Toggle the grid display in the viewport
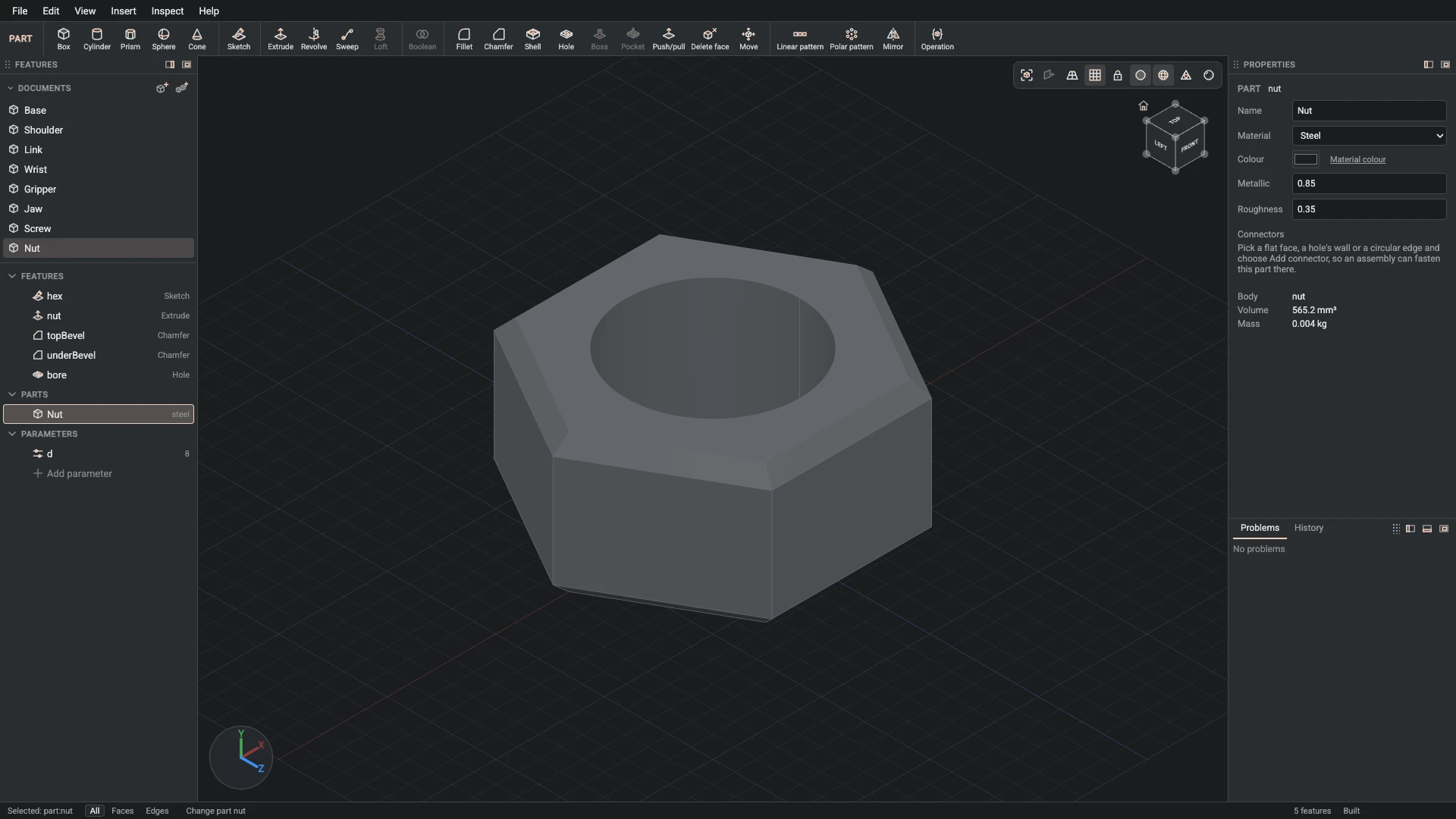1456x819 pixels. click(1095, 75)
